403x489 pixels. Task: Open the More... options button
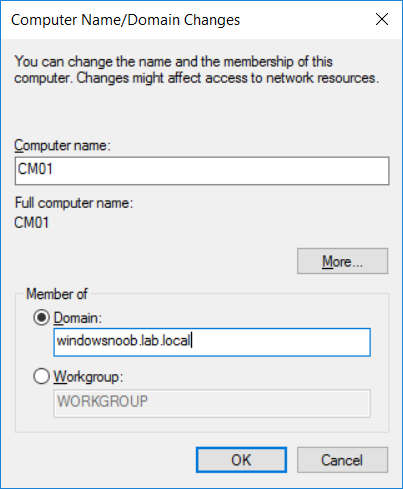pos(342,261)
